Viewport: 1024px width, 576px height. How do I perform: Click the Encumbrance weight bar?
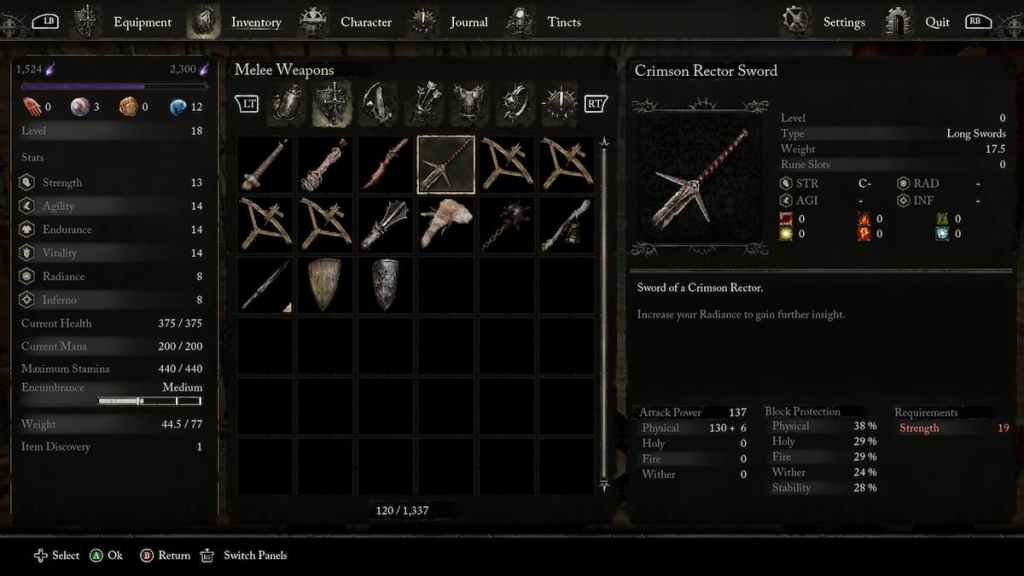tap(150, 401)
